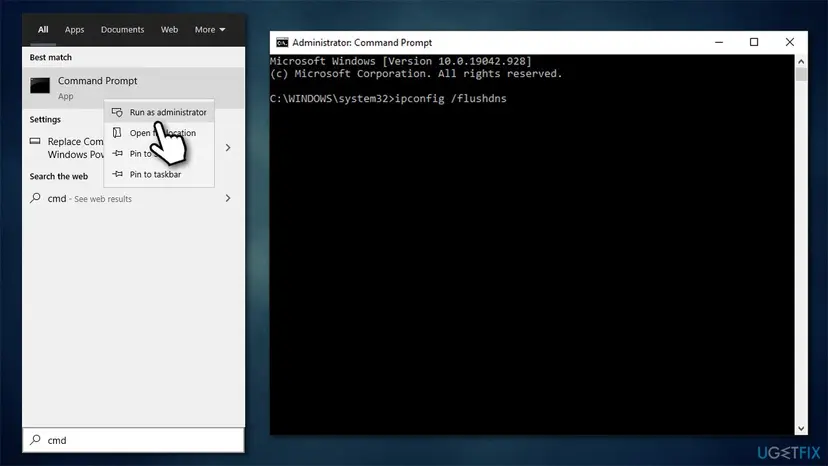Viewport: 828px width, 466px height.
Task: Click the Run as administrator shield icon
Action: [117, 112]
